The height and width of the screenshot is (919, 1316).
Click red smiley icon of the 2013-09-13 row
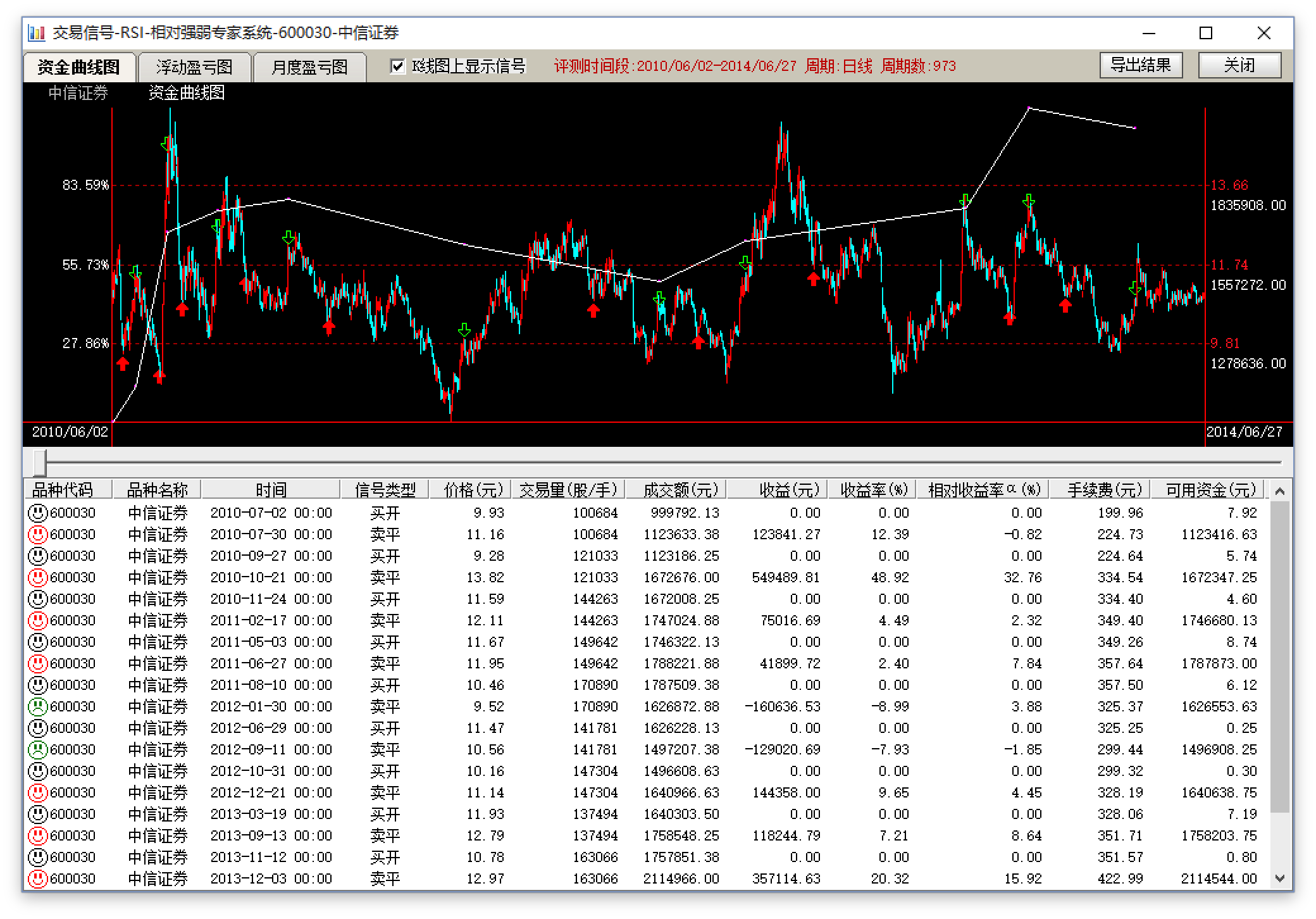coord(38,835)
